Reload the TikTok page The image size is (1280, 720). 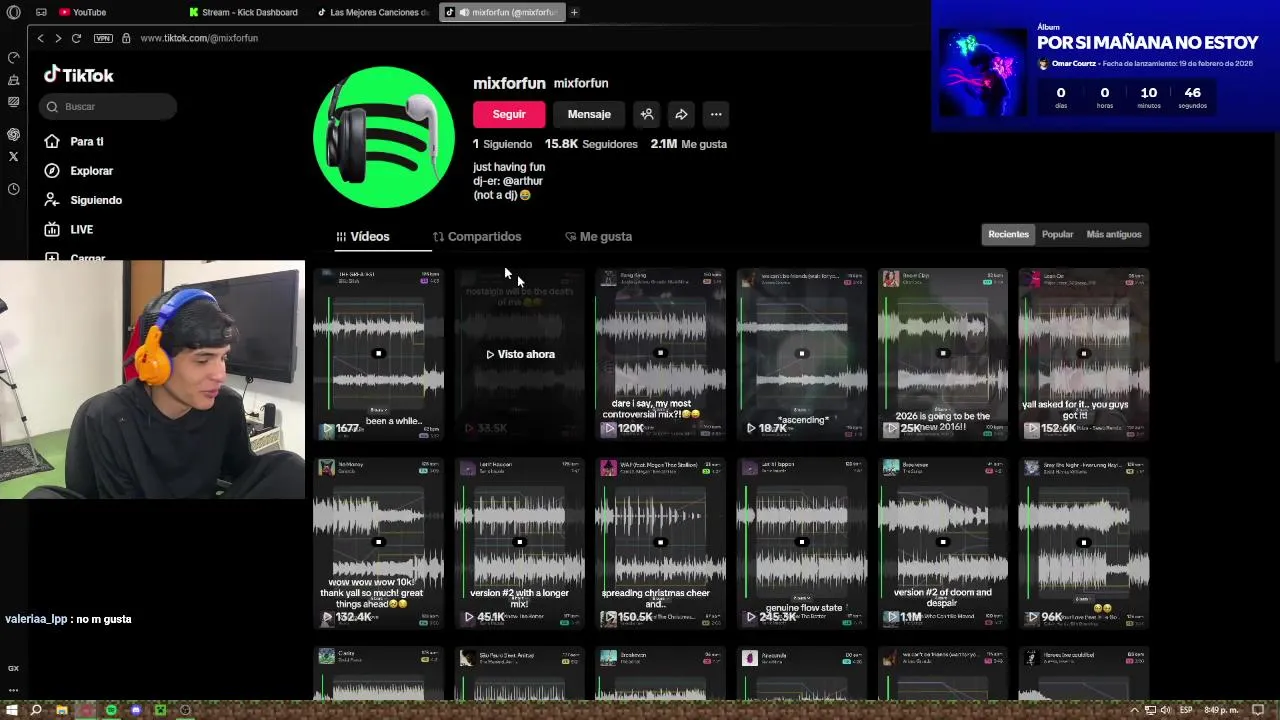[76, 38]
